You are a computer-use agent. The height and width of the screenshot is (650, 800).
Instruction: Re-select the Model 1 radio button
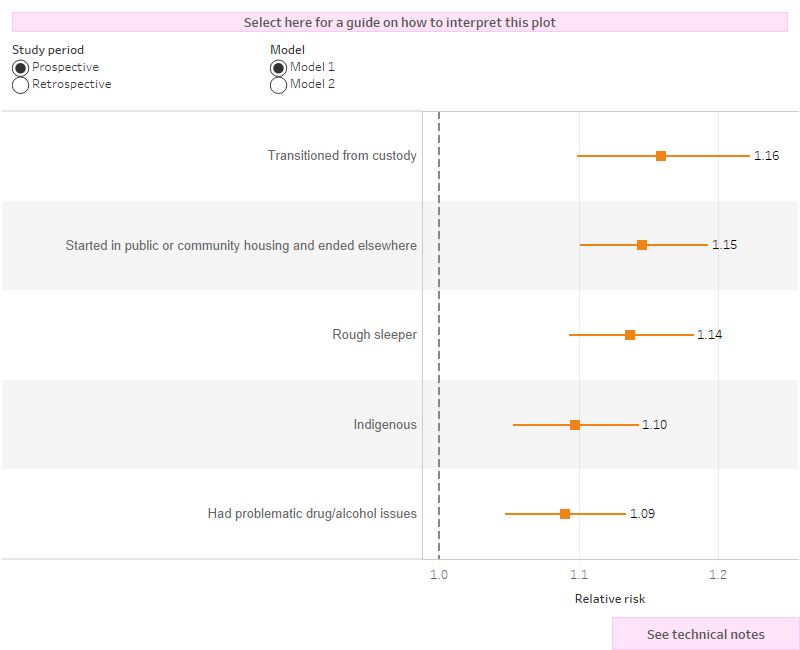click(278, 67)
